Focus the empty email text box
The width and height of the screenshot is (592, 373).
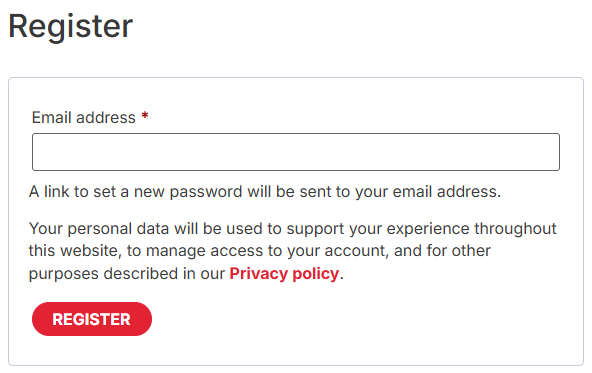click(296, 152)
